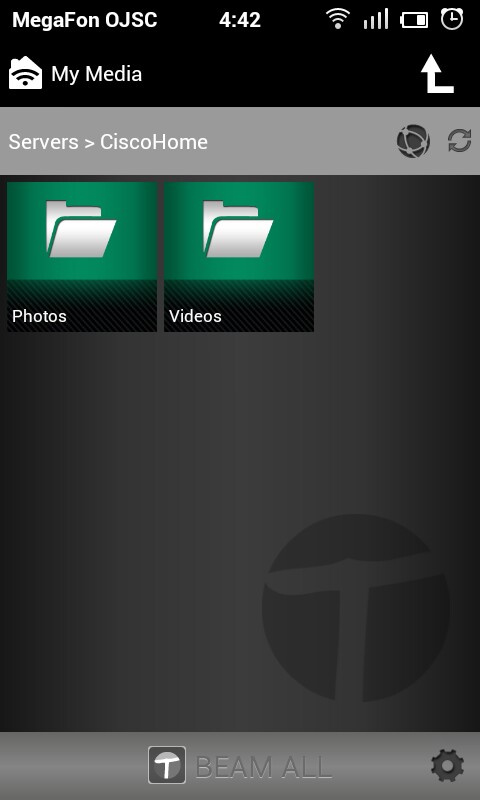The height and width of the screenshot is (800, 480).
Task: Open the Videos folder icon
Action: [x=239, y=229]
